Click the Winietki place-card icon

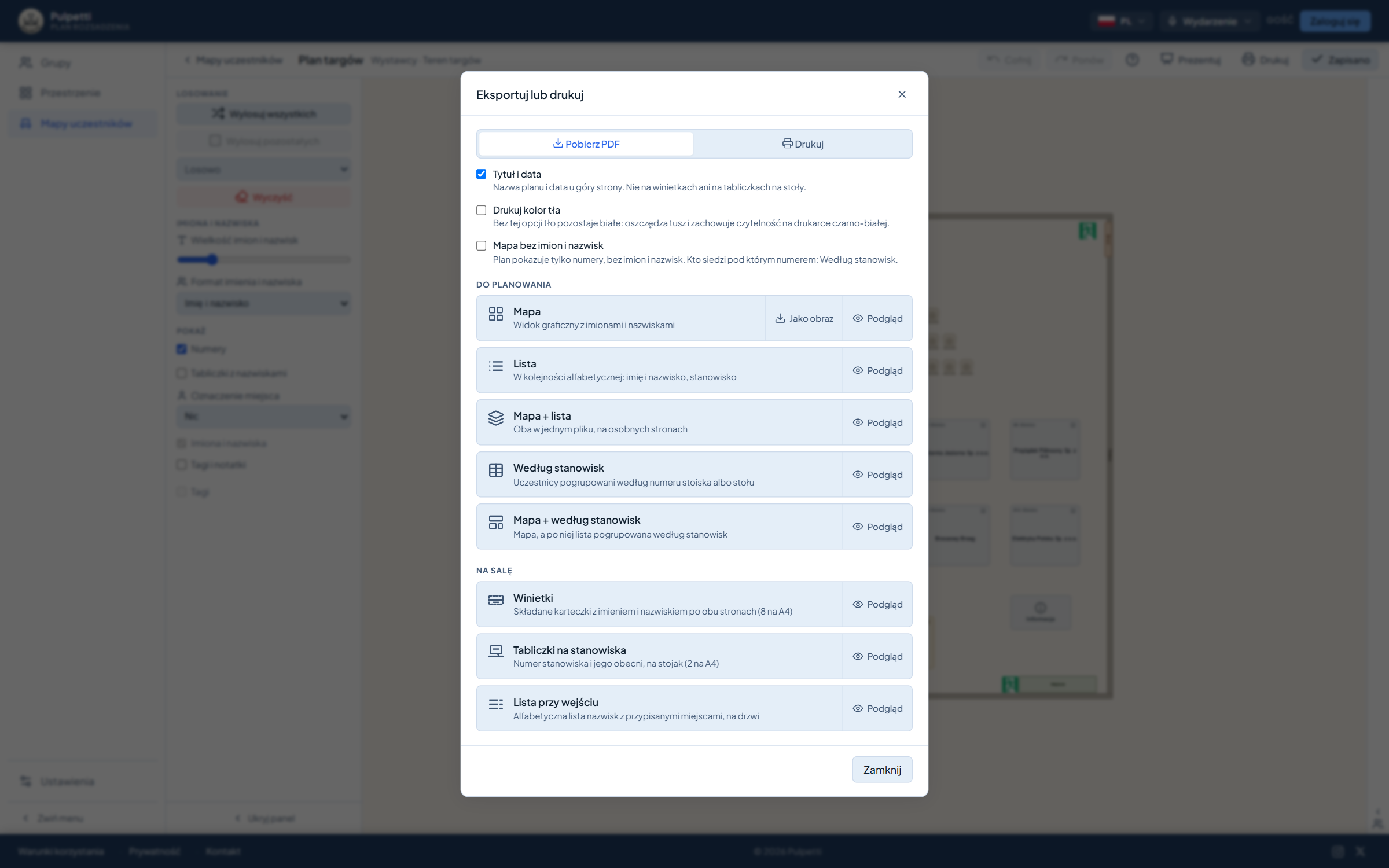(495, 600)
